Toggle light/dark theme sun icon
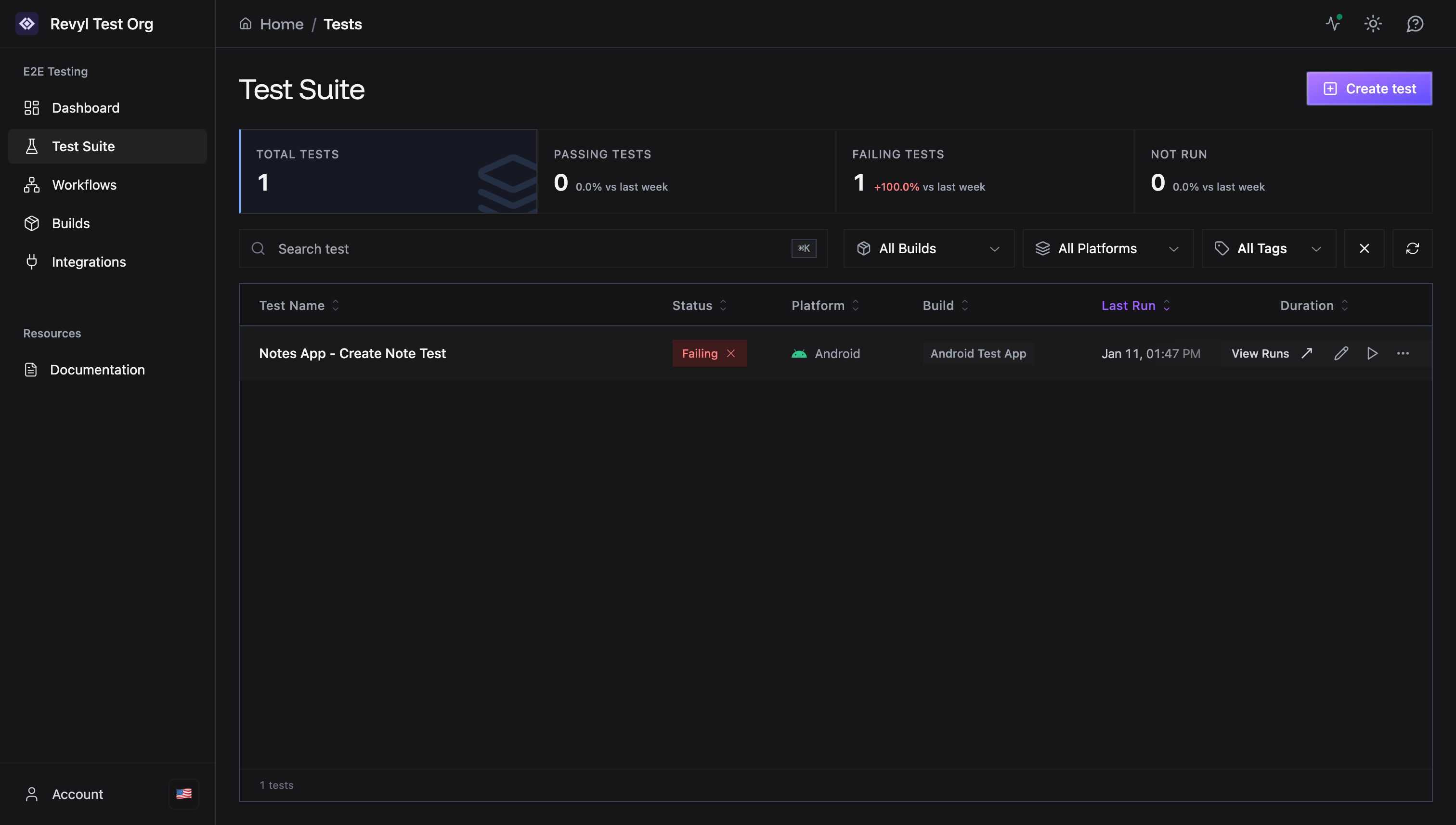This screenshot has width=1456, height=825. click(x=1373, y=24)
